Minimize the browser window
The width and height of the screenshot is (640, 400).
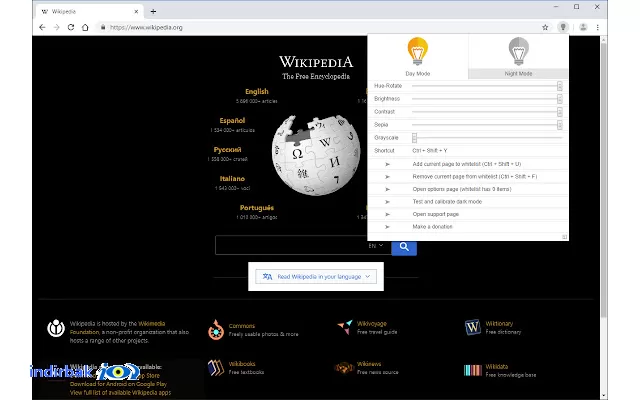pos(556,7)
